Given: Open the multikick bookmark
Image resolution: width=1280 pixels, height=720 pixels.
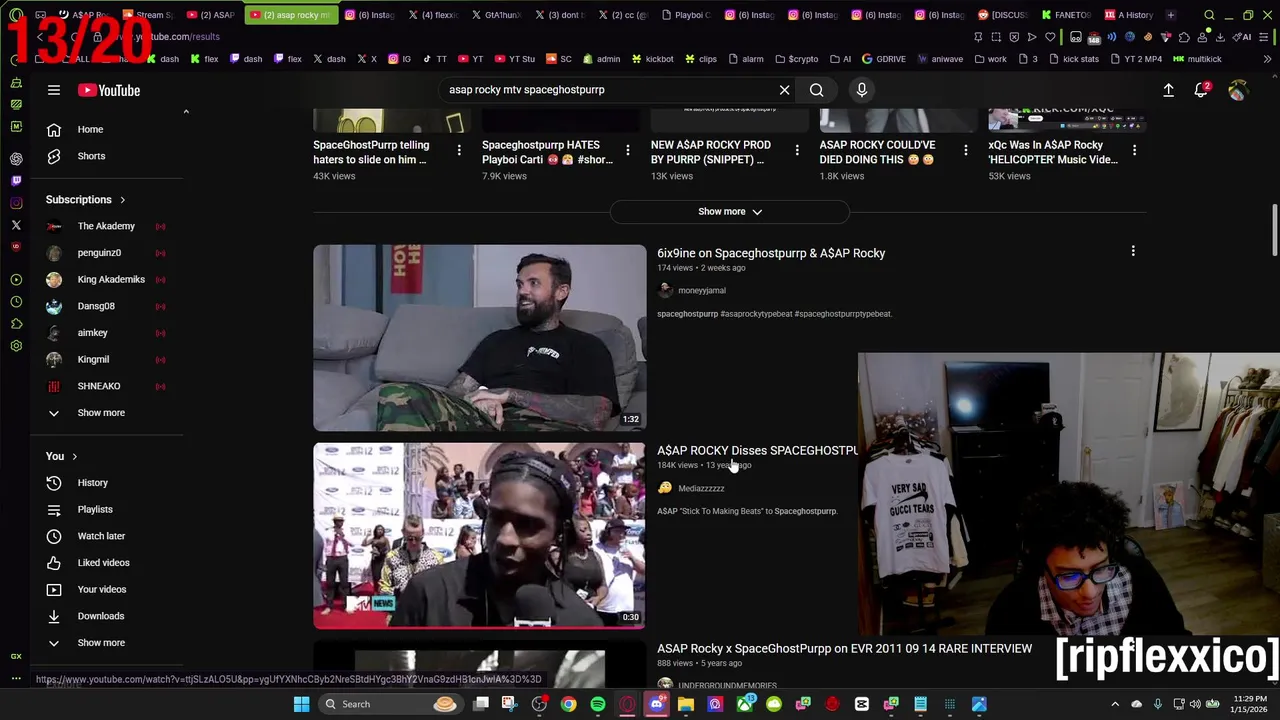Looking at the screenshot, I should tap(1198, 59).
